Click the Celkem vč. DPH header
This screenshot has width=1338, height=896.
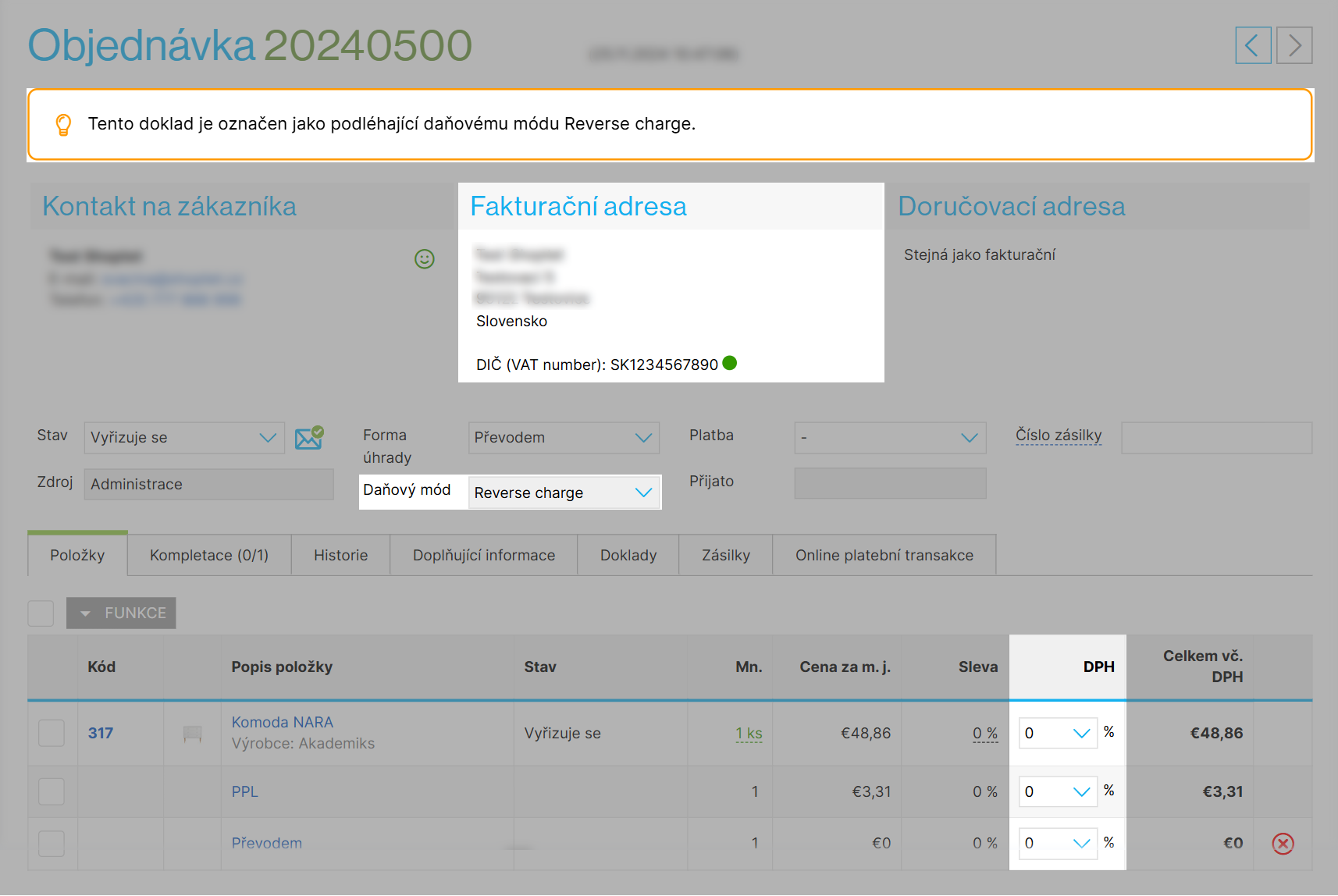[x=1203, y=667]
